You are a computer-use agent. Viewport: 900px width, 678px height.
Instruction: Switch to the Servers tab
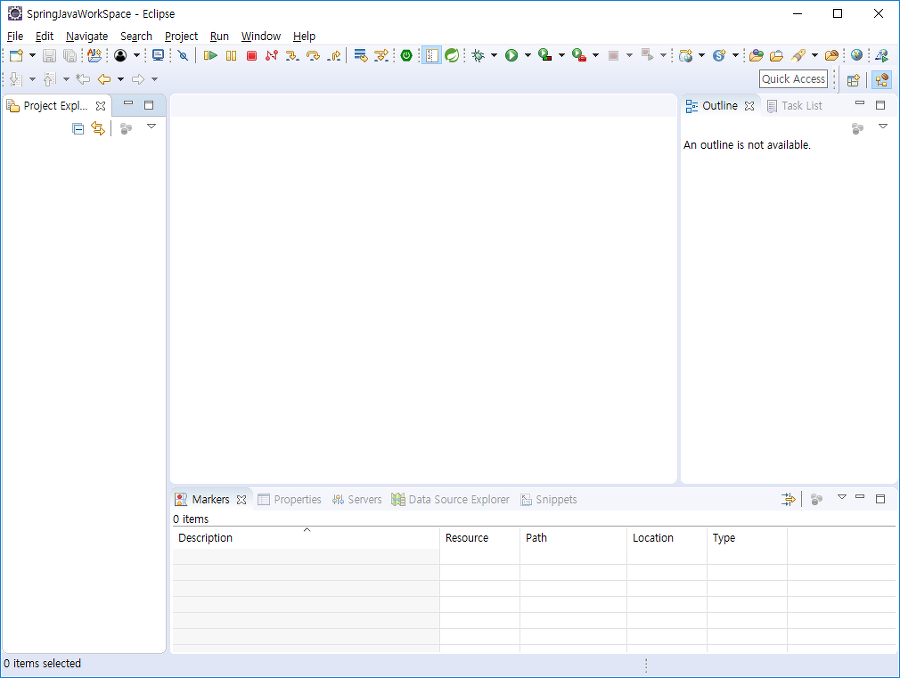tap(356, 499)
